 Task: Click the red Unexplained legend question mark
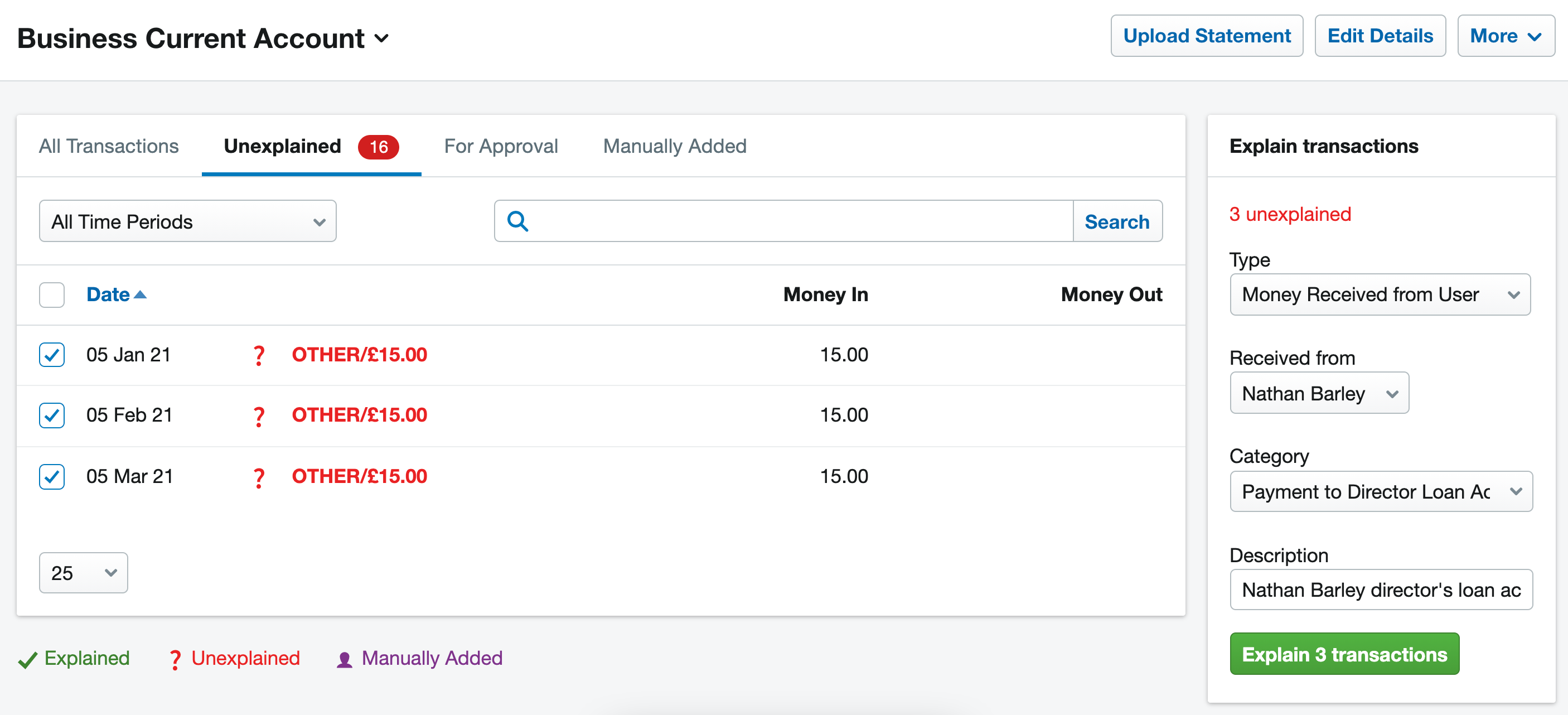tap(175, 660)
